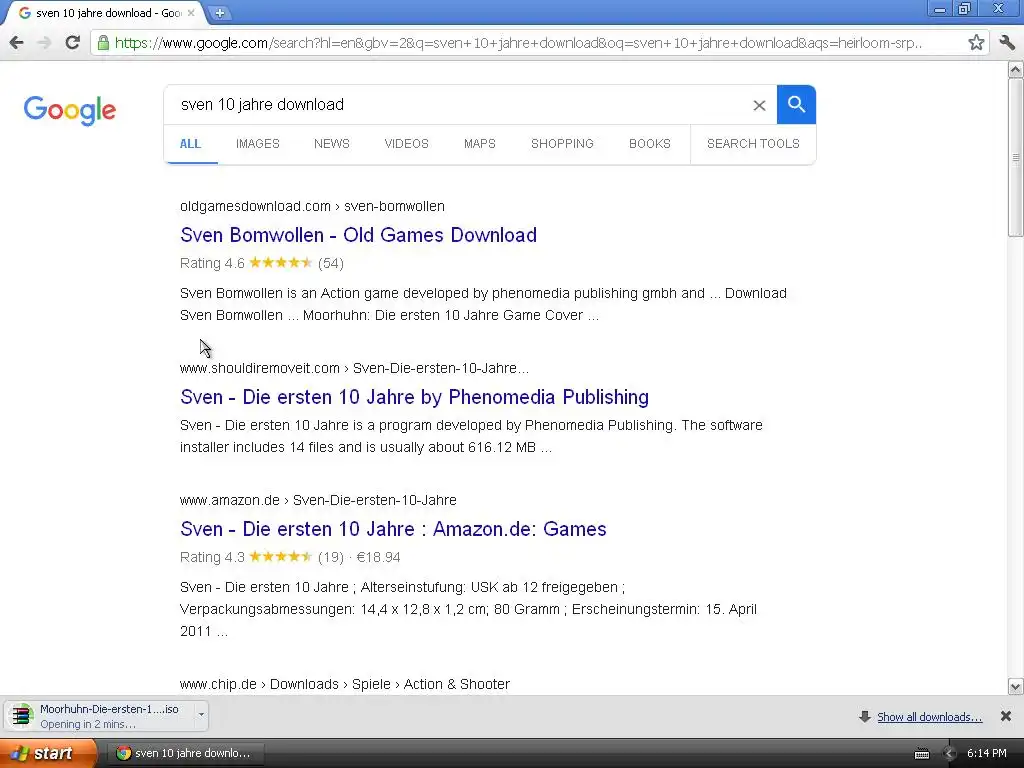Click the 'www.shouldiremoveit.com' breadcrumb text
Viewport: 1024px width, 768px height.
pyautogui.click(x=259, y=368)
